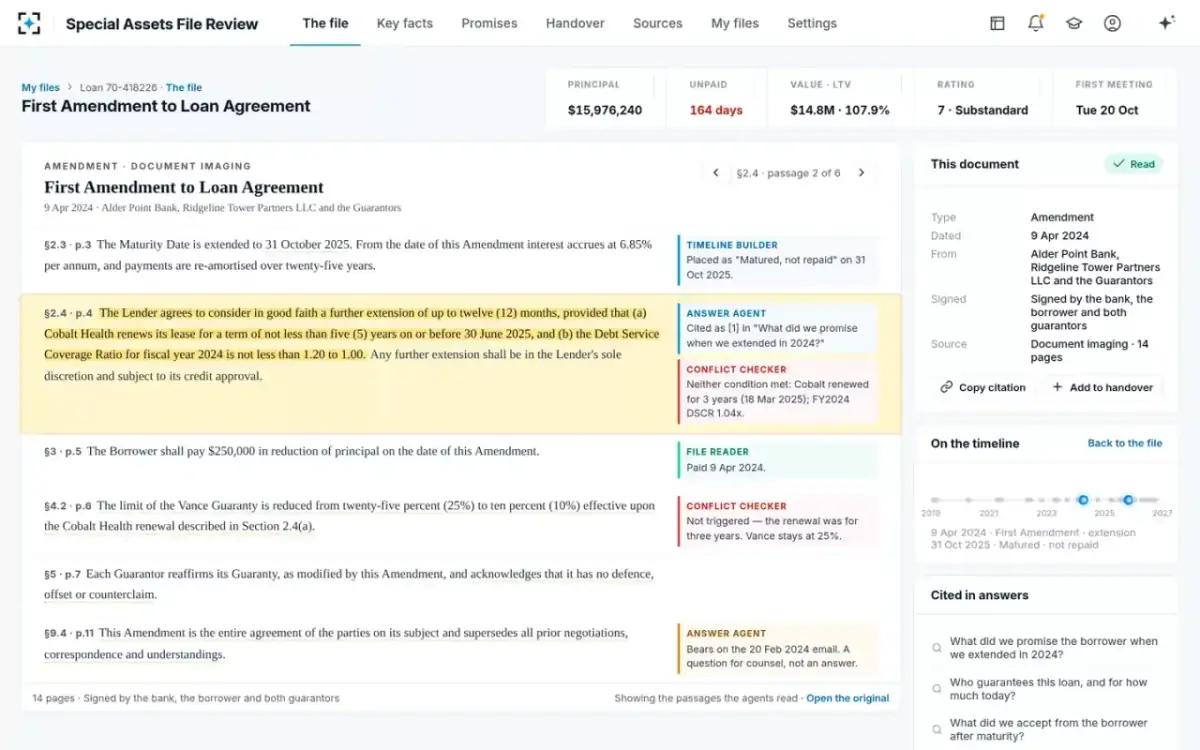1200x750 pixels.
Task: Open the layout panel icon
Action: 997,23
